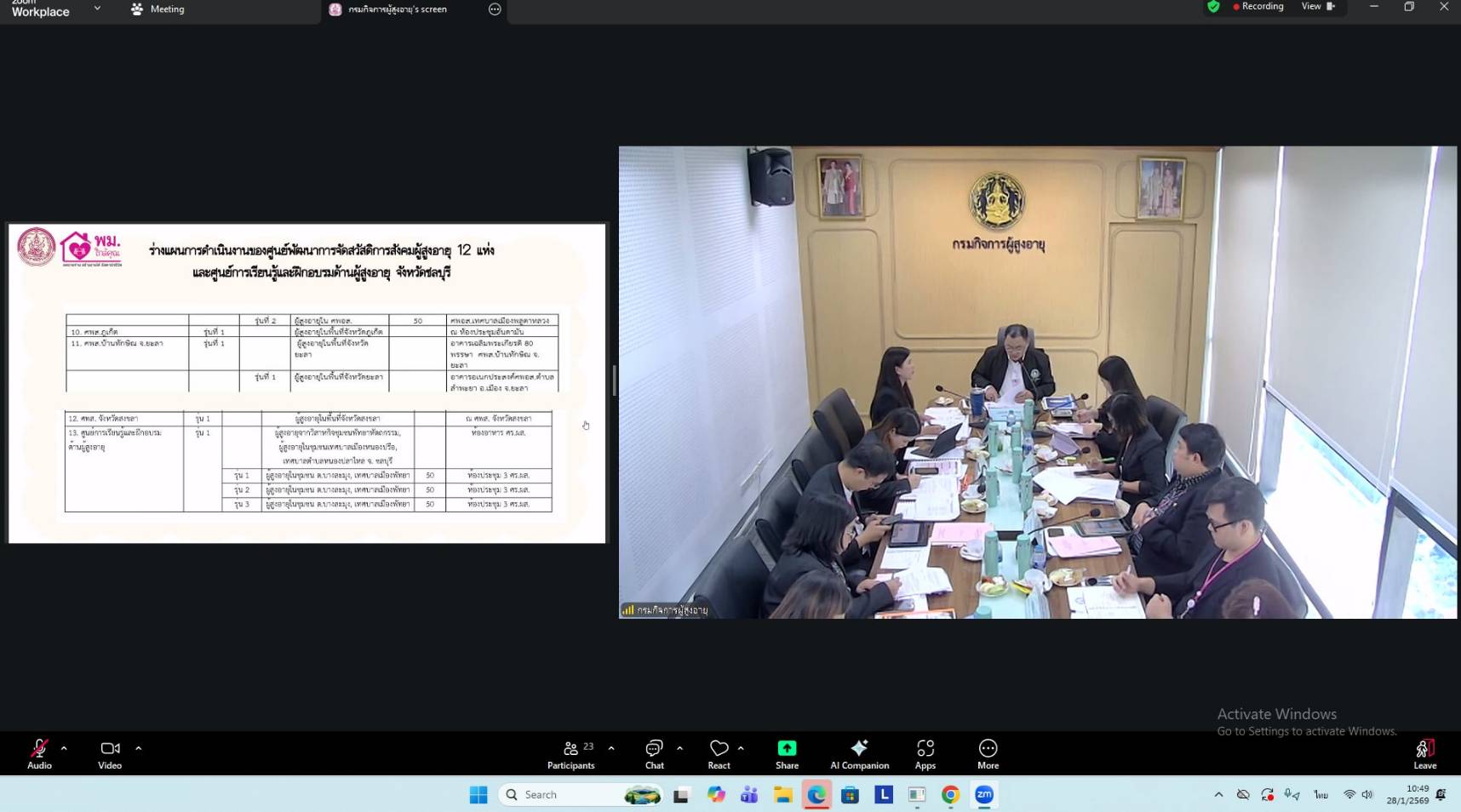Screen dimensions: 1461x812
Task: Click the green encryption shield icon
Action: coord(1213,7)
